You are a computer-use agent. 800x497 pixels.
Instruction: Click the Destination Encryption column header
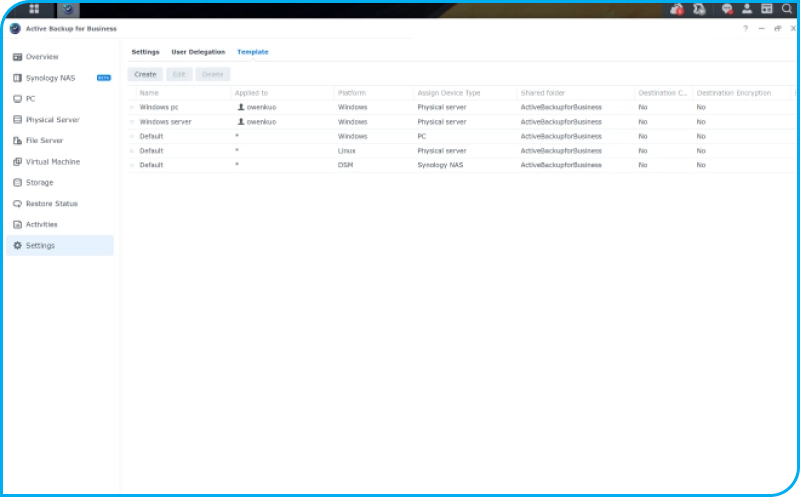741,93
